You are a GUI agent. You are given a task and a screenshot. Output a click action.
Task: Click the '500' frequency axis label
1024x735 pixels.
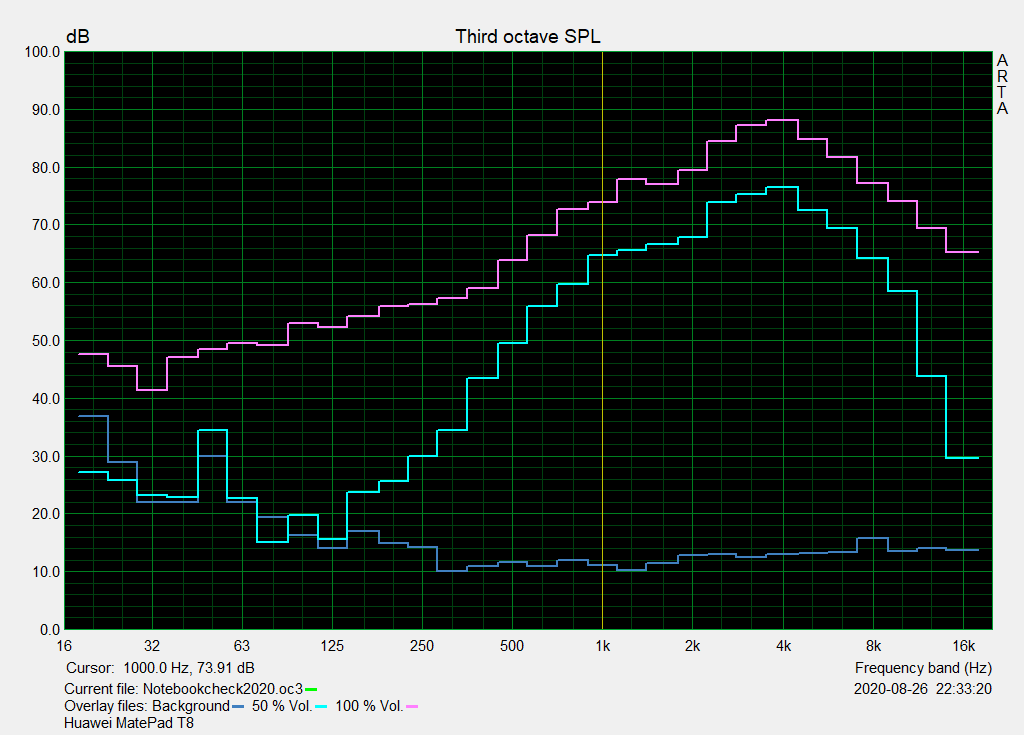coord(512,646)
